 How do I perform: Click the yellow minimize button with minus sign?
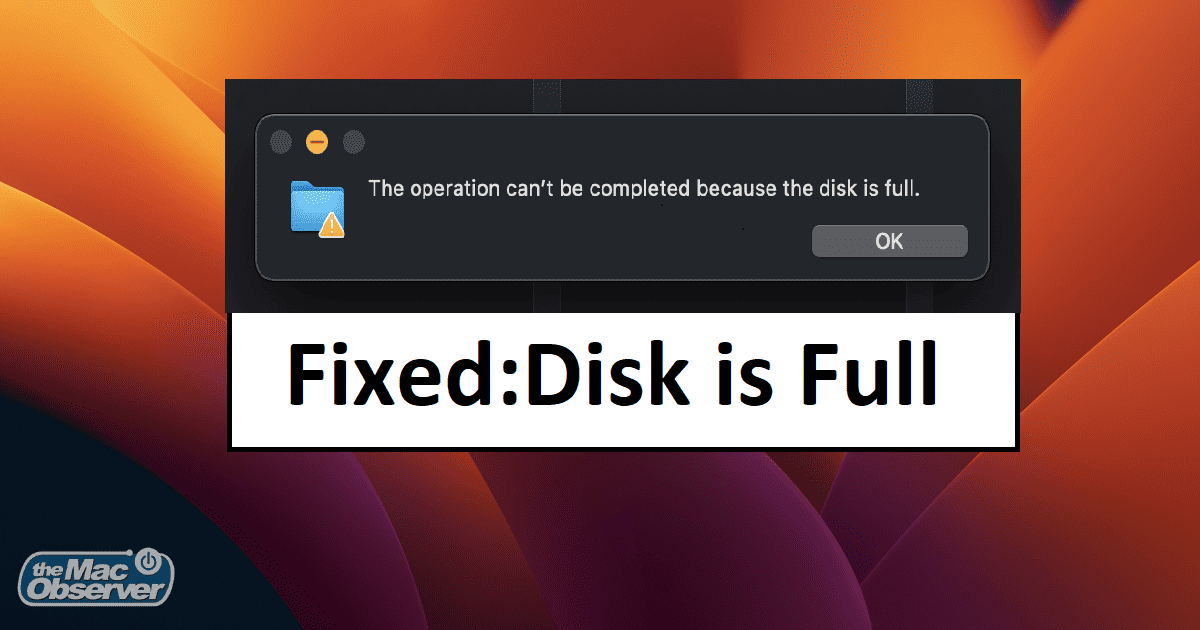coord(316,142)
